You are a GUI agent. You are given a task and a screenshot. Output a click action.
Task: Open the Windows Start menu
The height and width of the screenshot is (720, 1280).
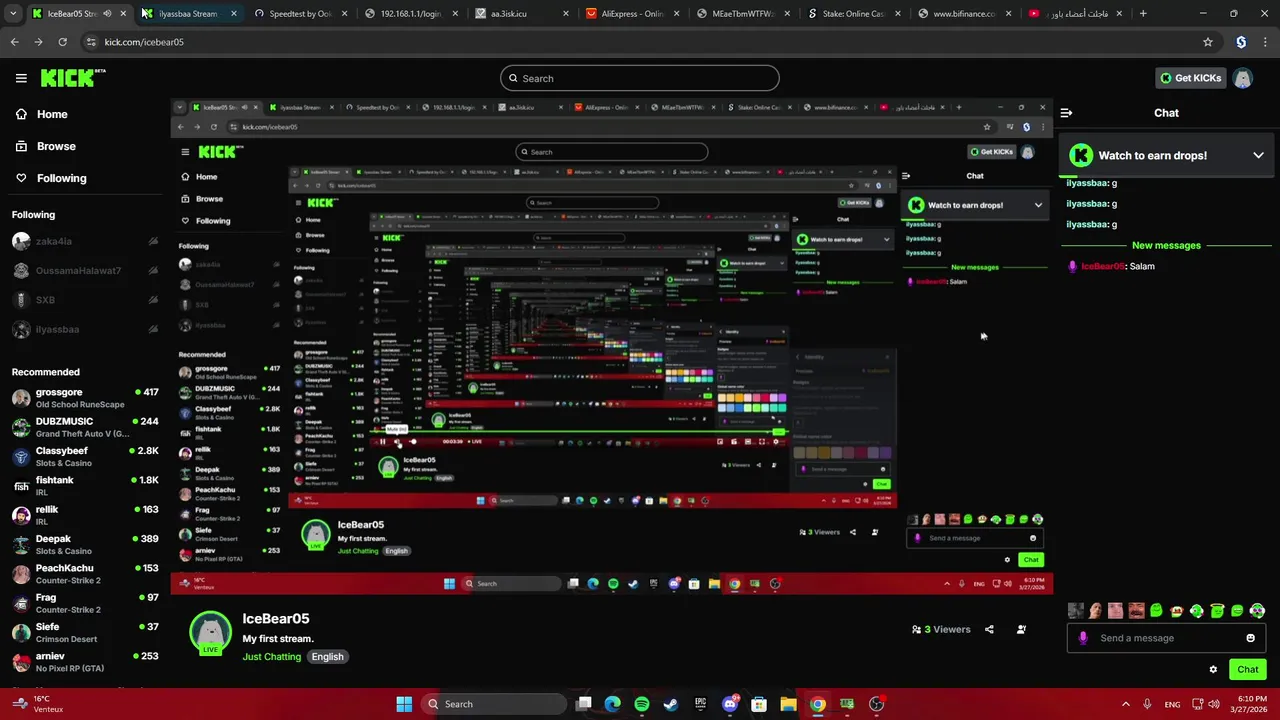coord(404,704)
